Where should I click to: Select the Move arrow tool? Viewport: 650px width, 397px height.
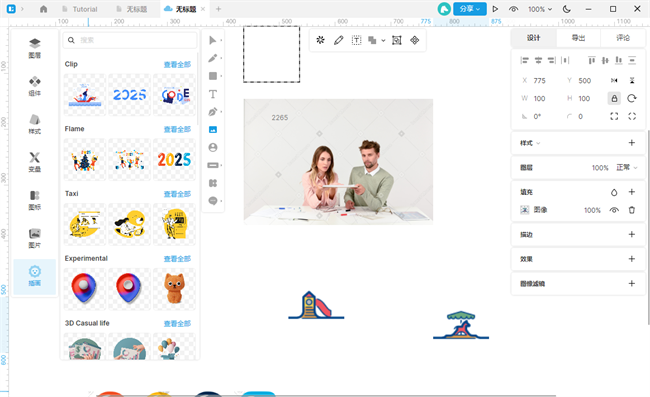coord(213,40)
